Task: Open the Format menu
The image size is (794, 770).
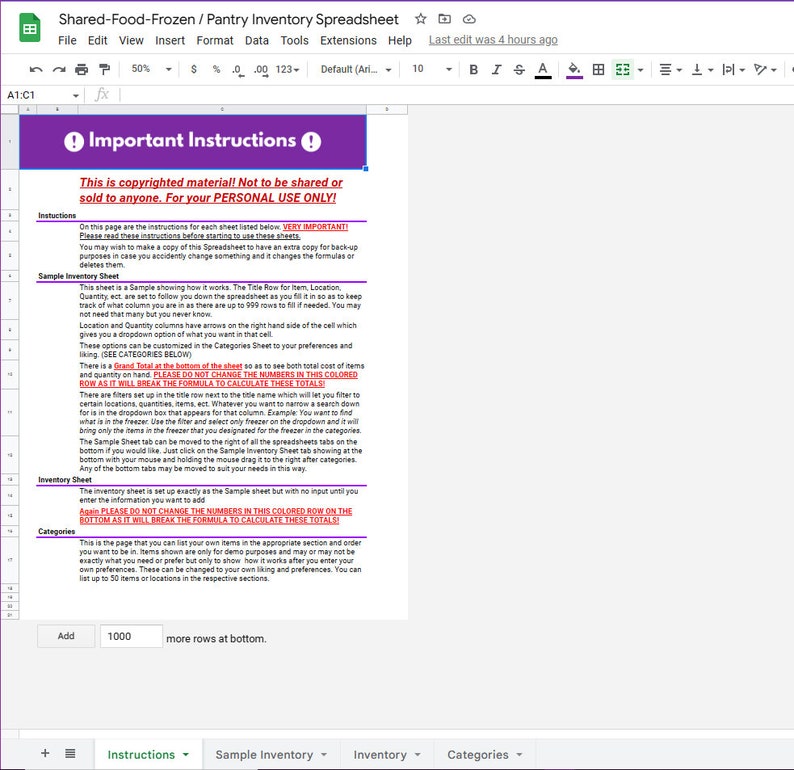Action: pyautogui.click(x=215, y=40)
